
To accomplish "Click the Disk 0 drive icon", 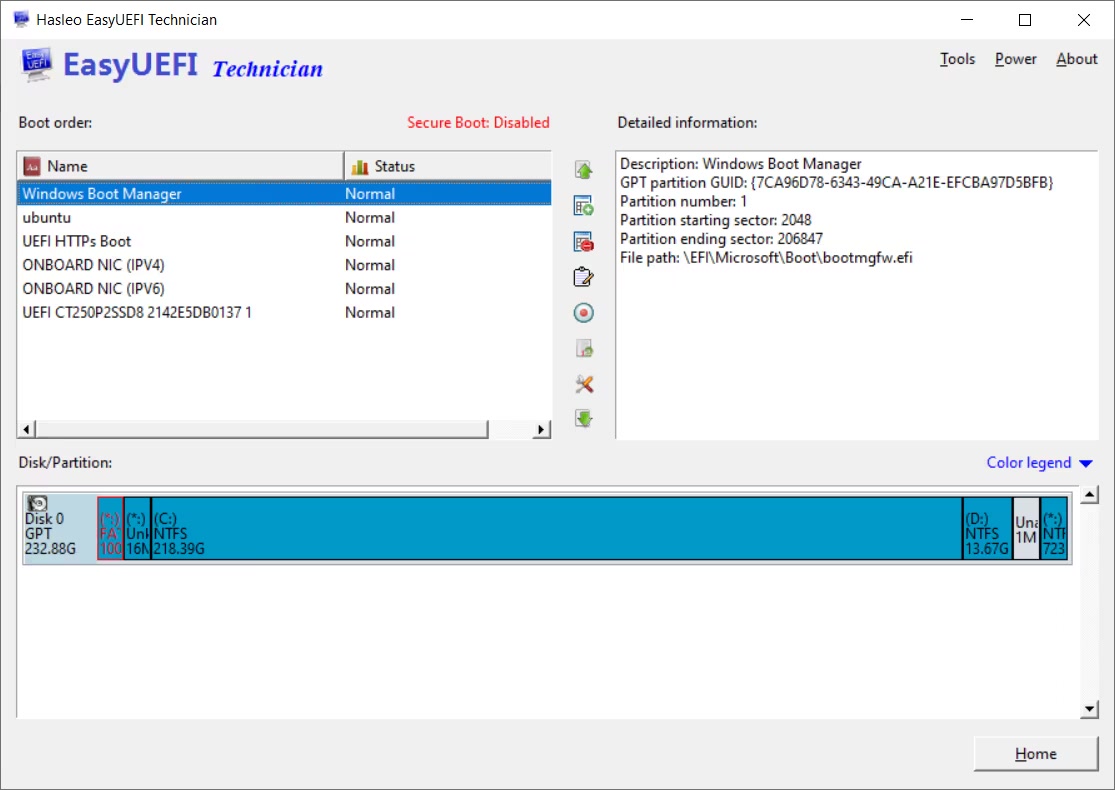I will 38,504.
